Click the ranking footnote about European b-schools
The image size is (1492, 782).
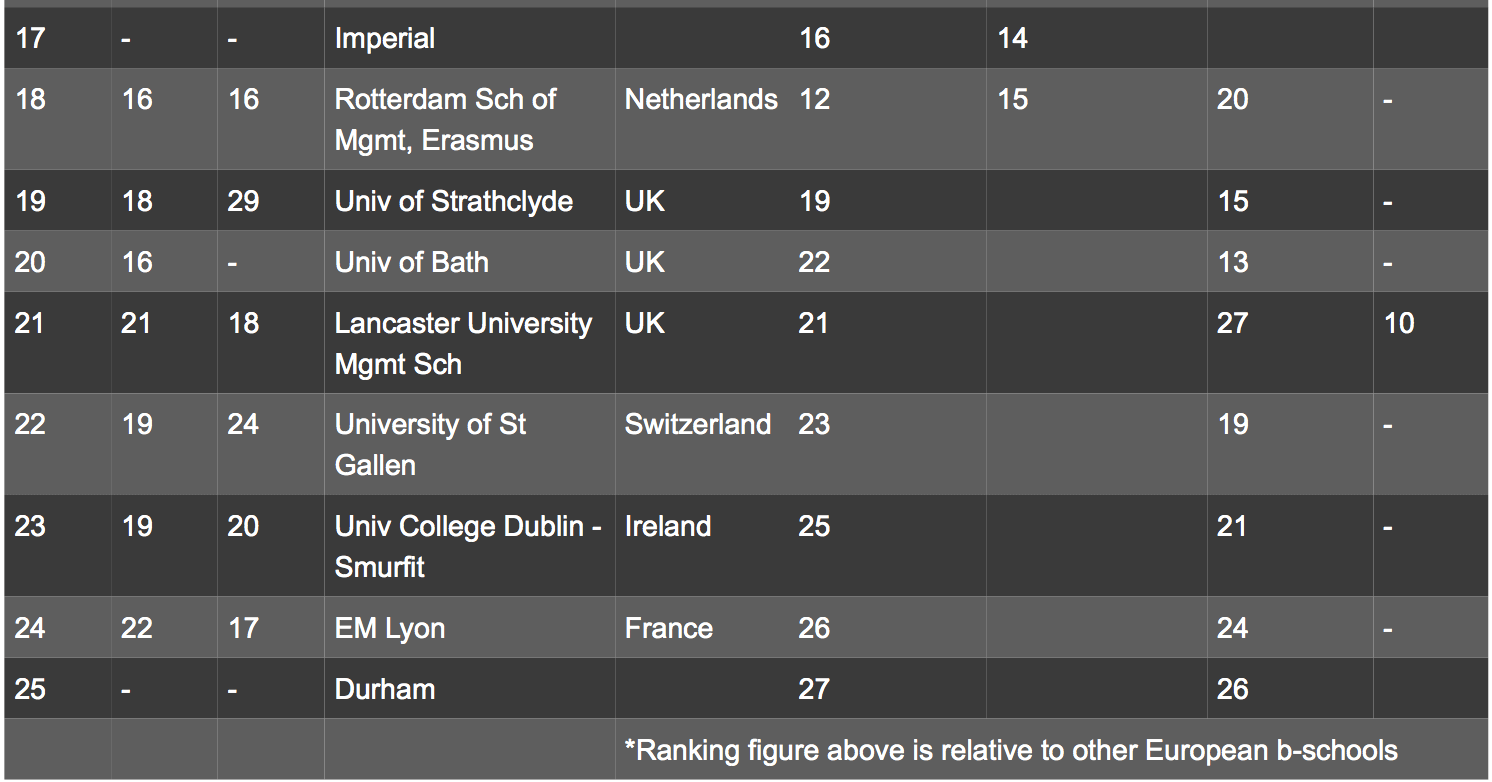(x=1011, y=750)
